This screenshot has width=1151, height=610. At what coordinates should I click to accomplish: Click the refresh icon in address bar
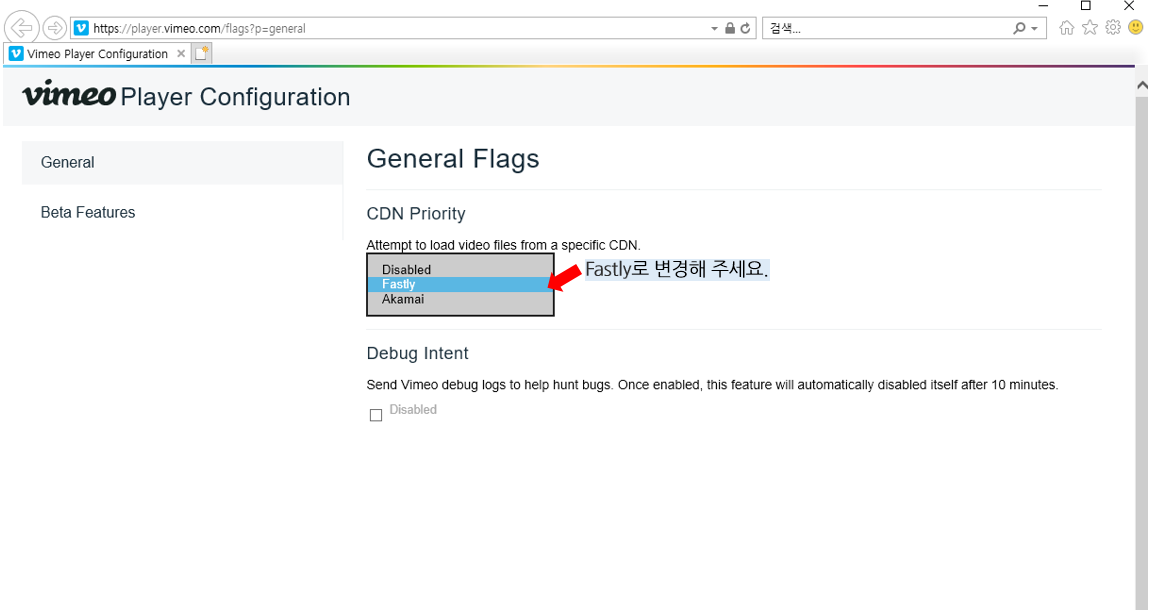tap(745, 29)
